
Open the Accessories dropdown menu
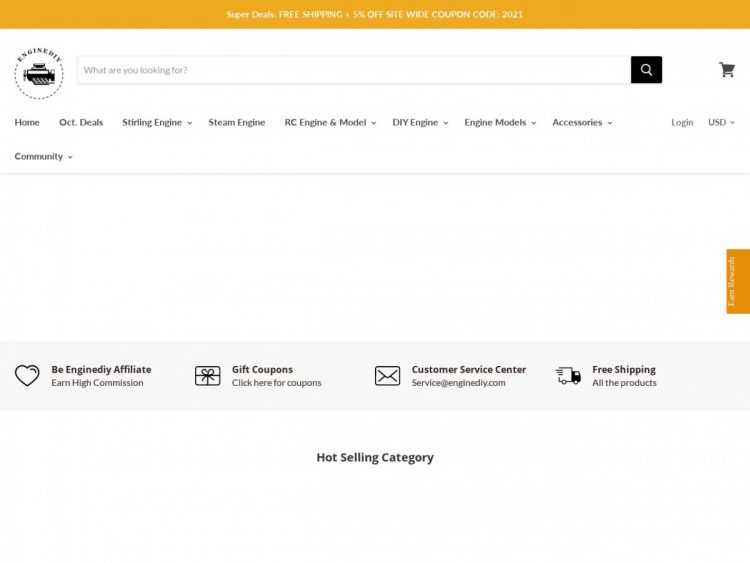click(x=581, y=122)
